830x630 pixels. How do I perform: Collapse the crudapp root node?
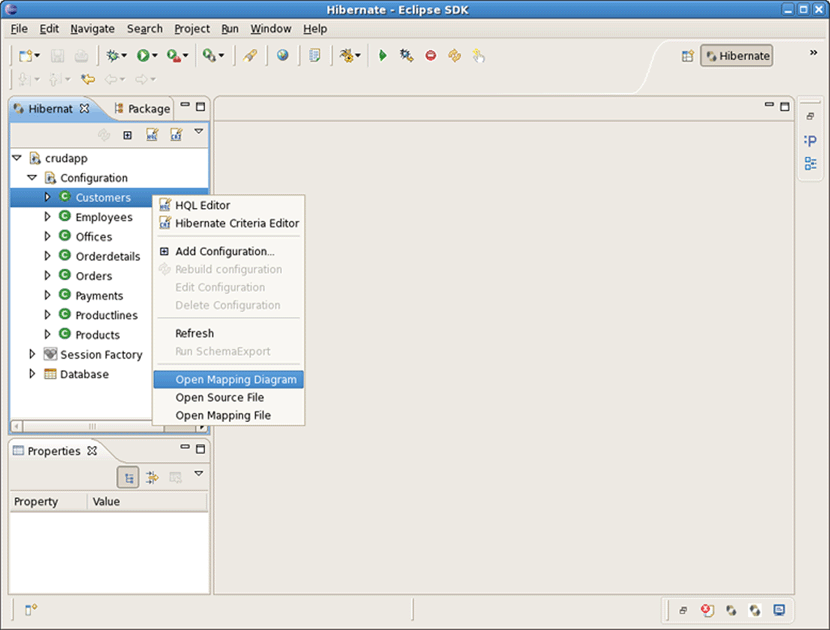click(16, 158)
